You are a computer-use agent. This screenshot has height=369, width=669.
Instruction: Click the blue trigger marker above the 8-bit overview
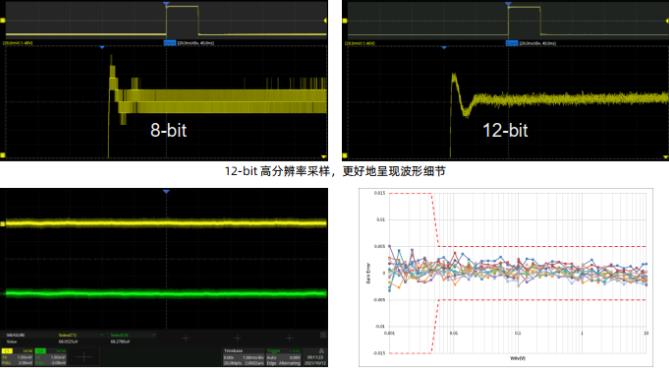point(166,4)
